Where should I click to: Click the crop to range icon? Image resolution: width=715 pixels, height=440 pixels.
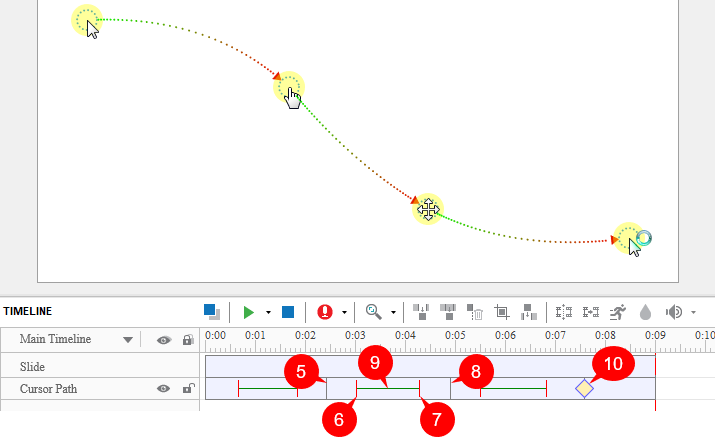click(x=502, y=312)
